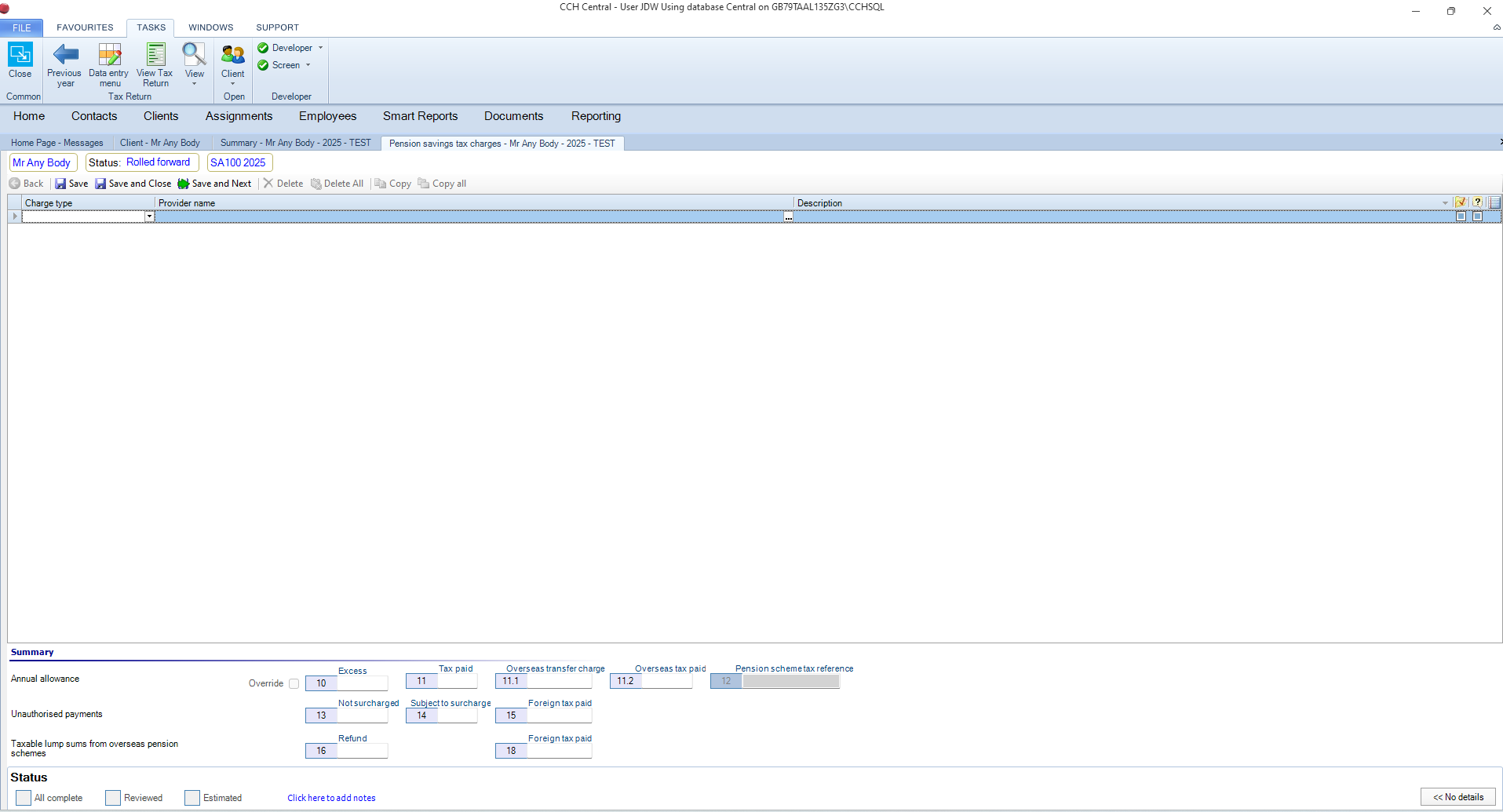Click the SA100 2025 button
The height and width of the screenshot is (812, 1503).
click(x=239, y=162)
